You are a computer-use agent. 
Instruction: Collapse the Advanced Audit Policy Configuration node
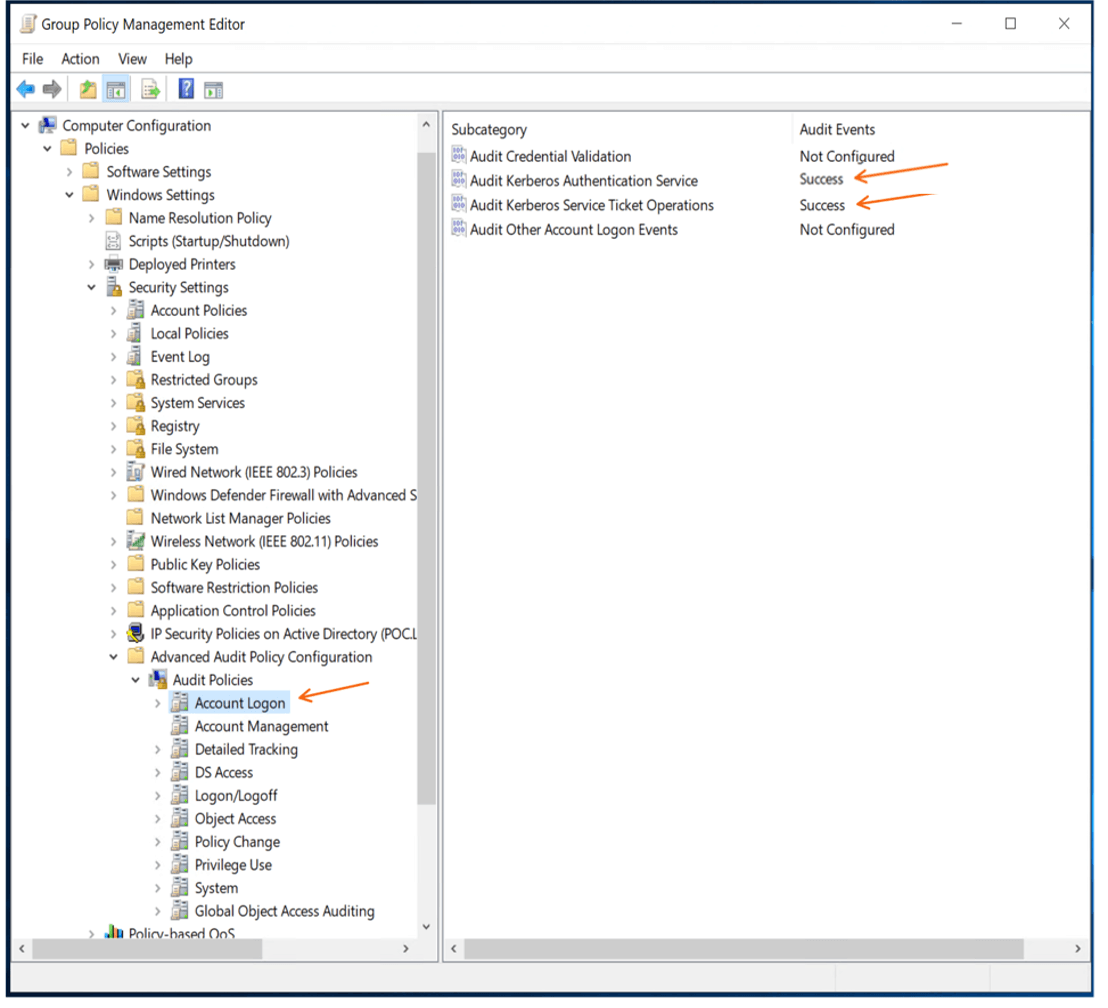tap(114, 657)
